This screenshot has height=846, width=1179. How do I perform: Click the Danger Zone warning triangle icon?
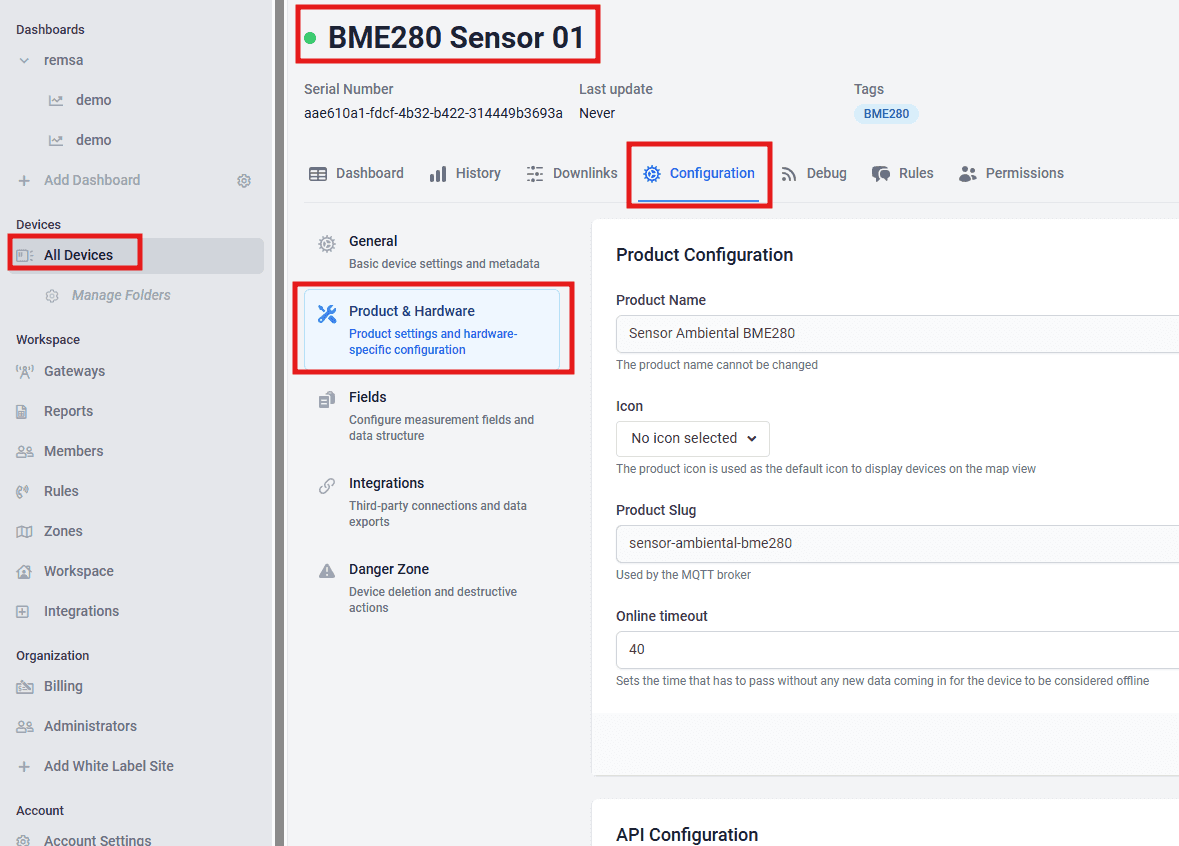327,571
